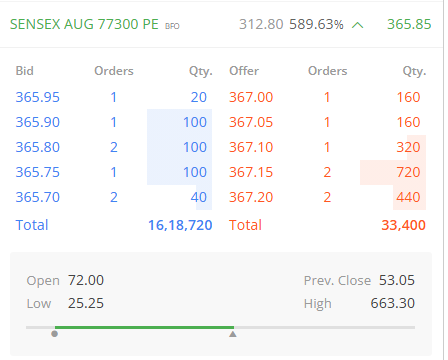Click offer quantity 320
Viewport: 448px width, 360px height.
[408, 147]
